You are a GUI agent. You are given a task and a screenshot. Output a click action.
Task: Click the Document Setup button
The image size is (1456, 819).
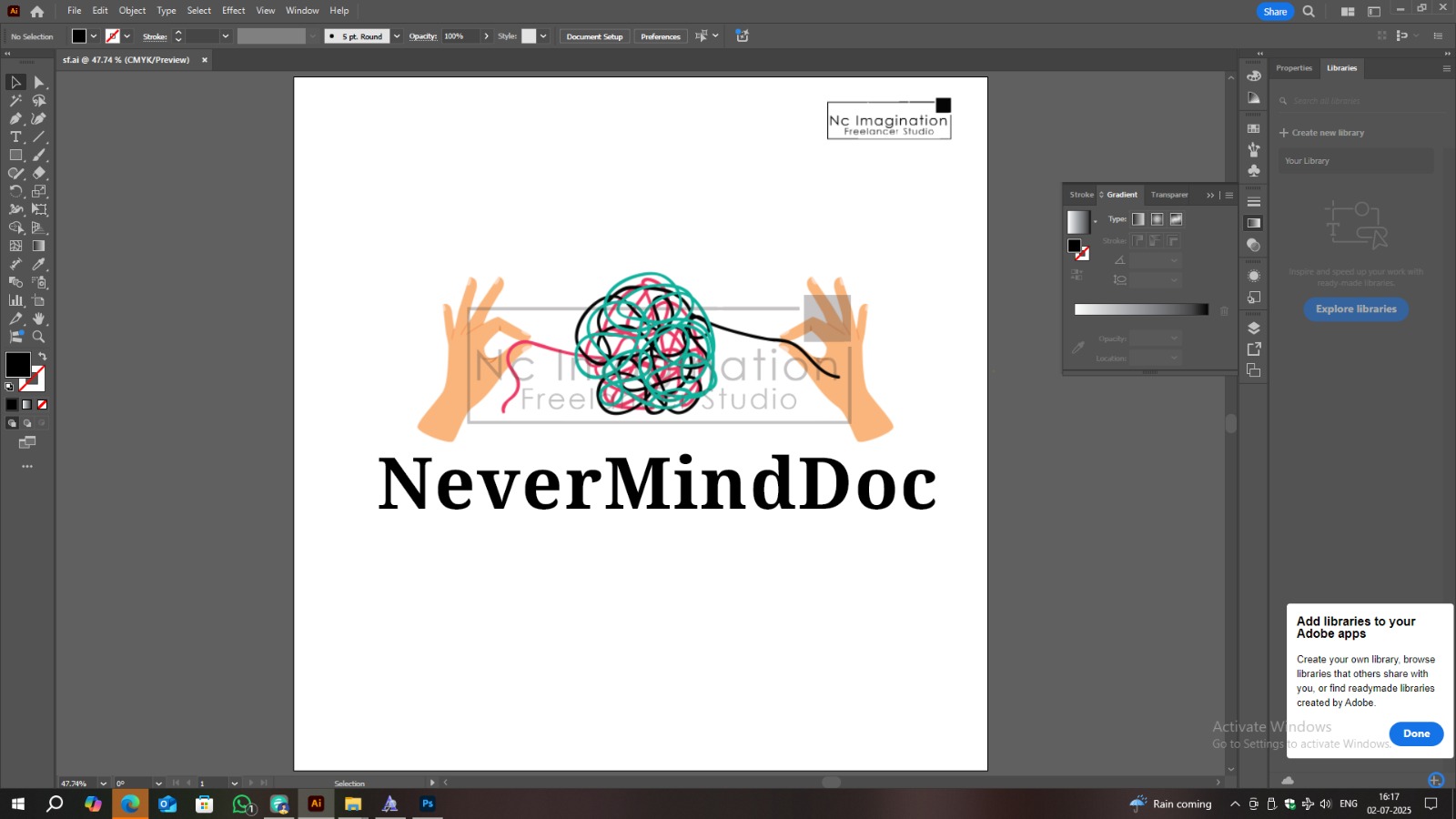point(594,36)
